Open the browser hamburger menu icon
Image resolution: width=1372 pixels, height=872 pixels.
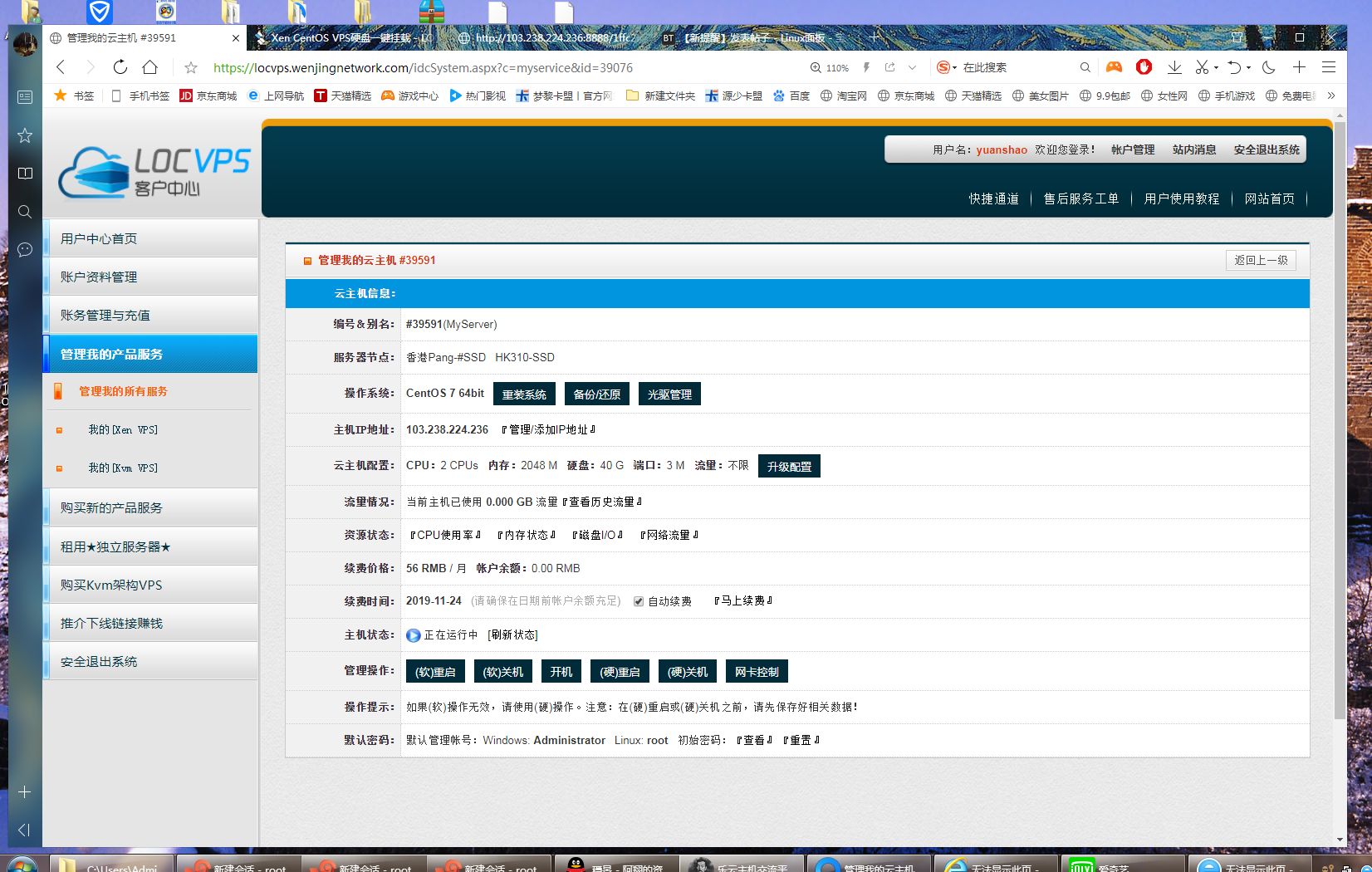click(1329, 67)
